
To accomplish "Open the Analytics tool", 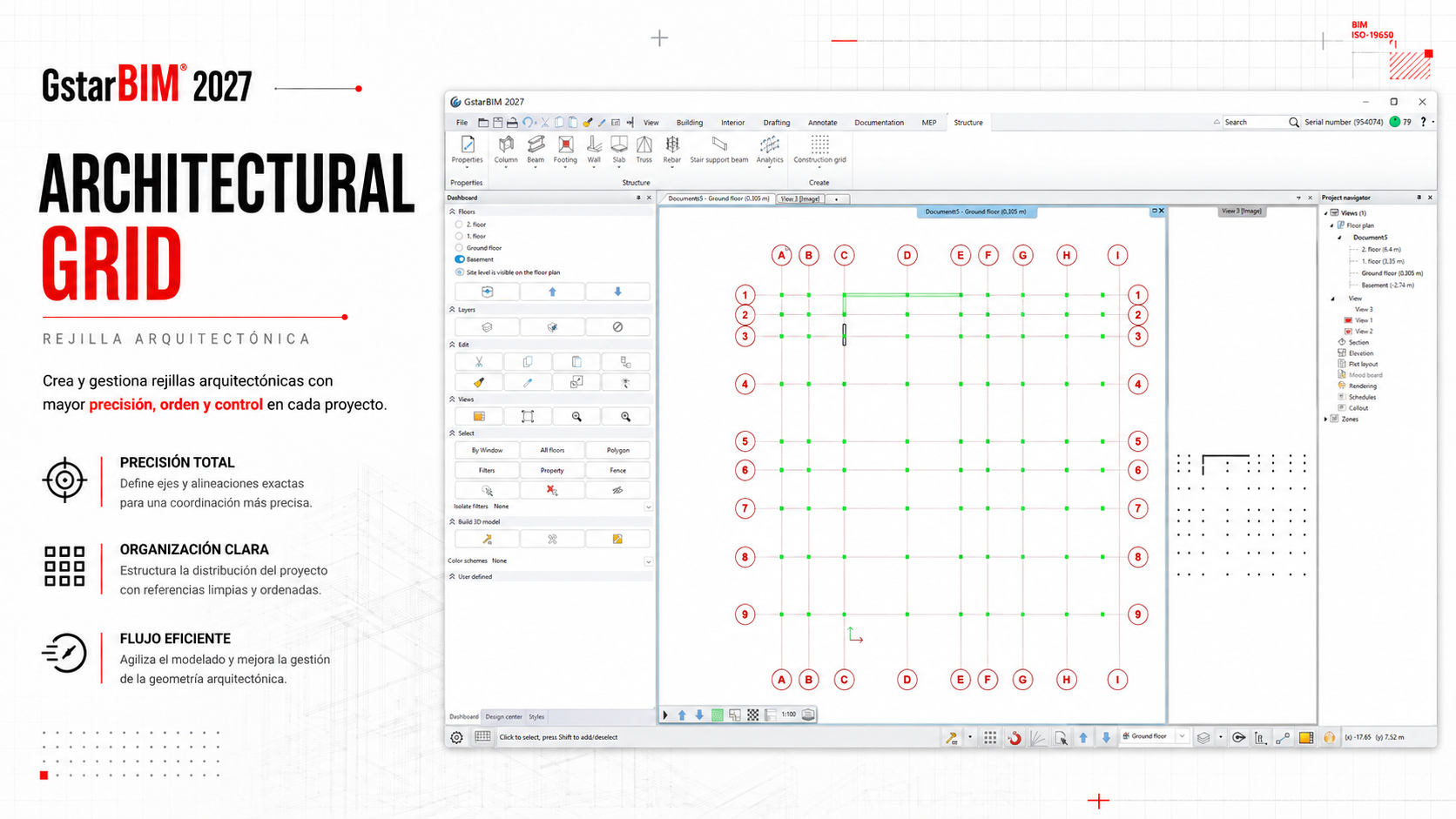I will click(x=770, y=150).
